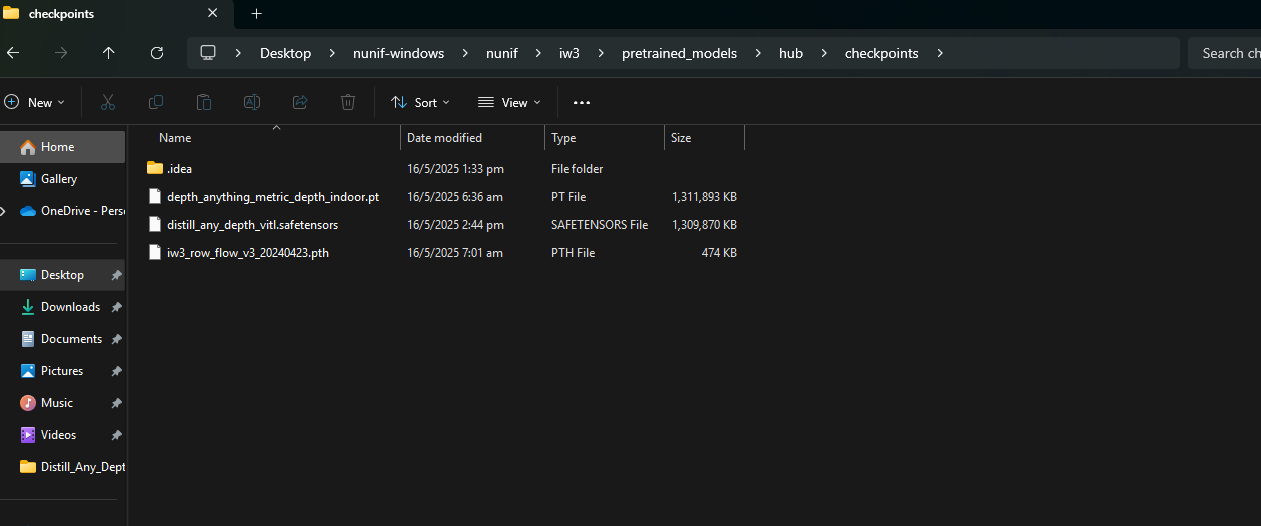The image size is (1261, 526).
Task: Go back with the back arrow
Action: (x=12, y=53)
